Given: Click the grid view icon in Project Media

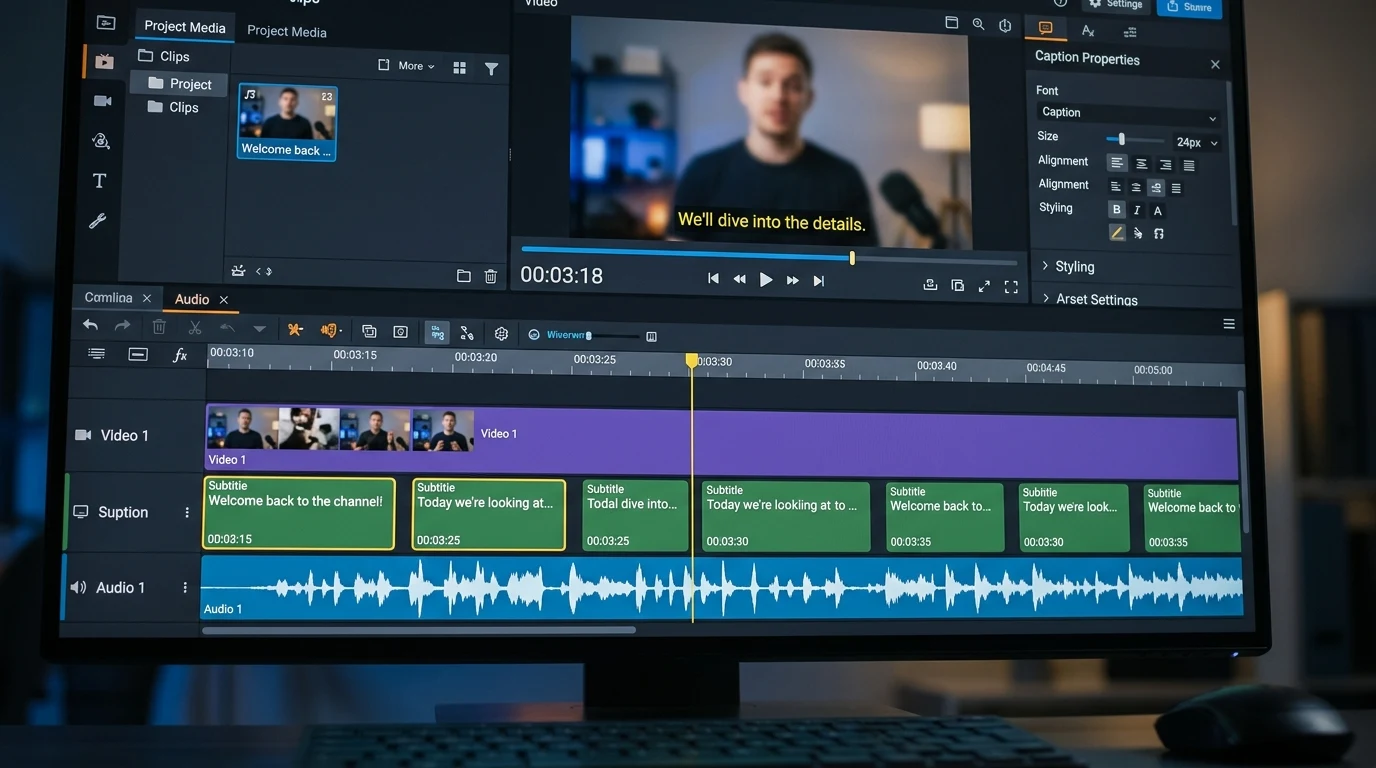Looking at the screenshot, I should [x=459, y=68].
